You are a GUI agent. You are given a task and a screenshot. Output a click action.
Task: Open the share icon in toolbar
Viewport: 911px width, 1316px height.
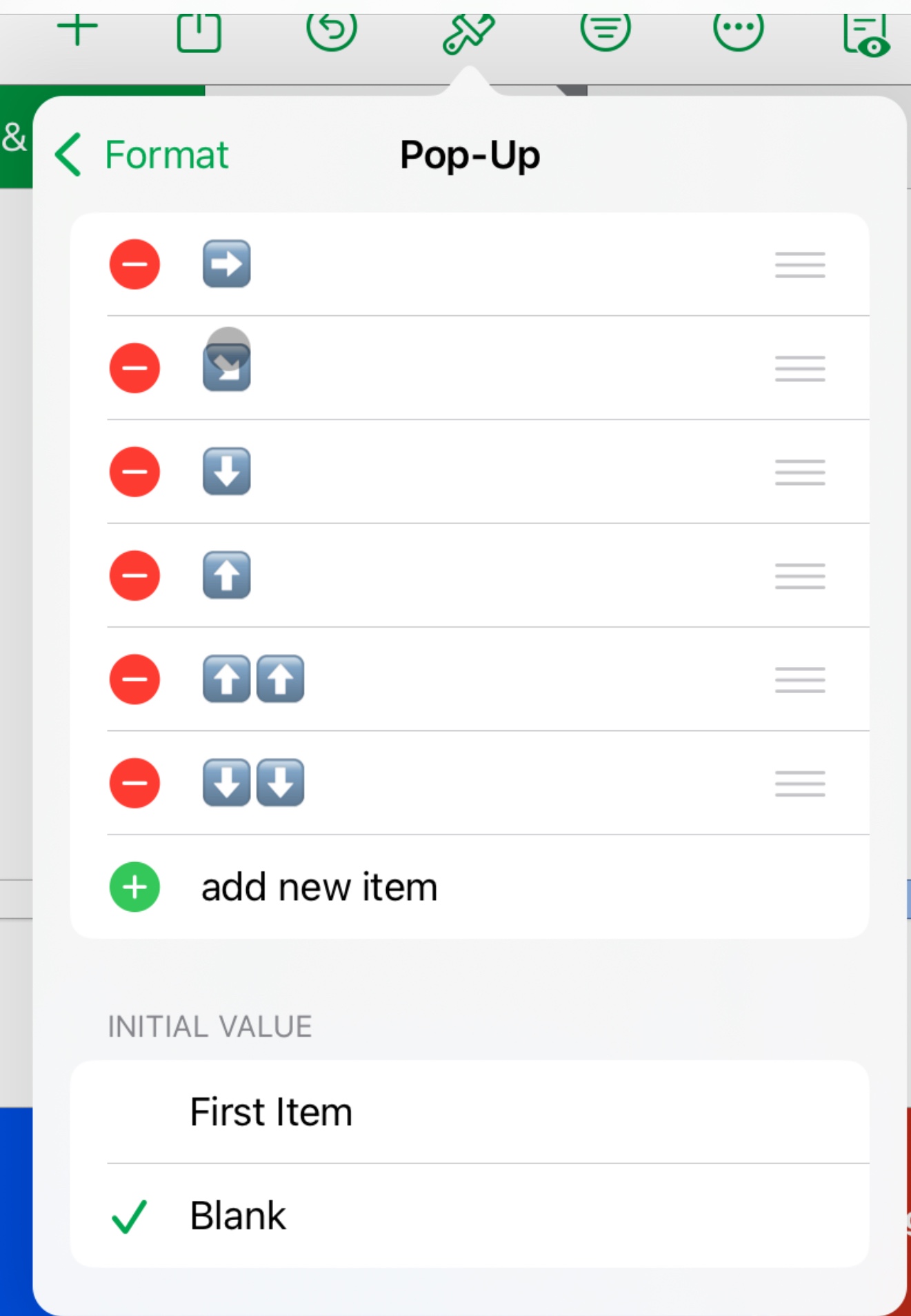tap(199, 32)
